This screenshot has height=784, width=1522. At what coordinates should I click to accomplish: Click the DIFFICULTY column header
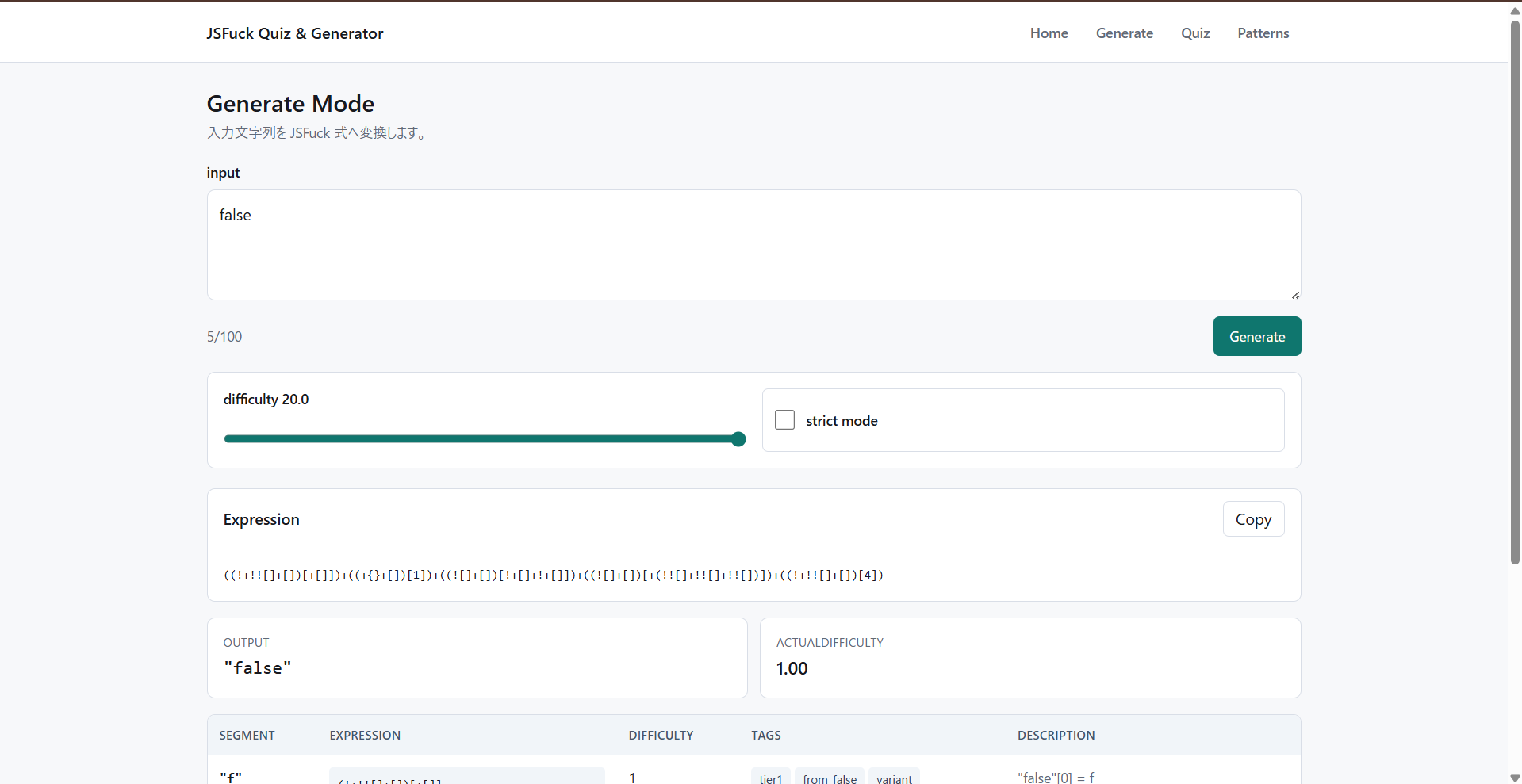661,736
